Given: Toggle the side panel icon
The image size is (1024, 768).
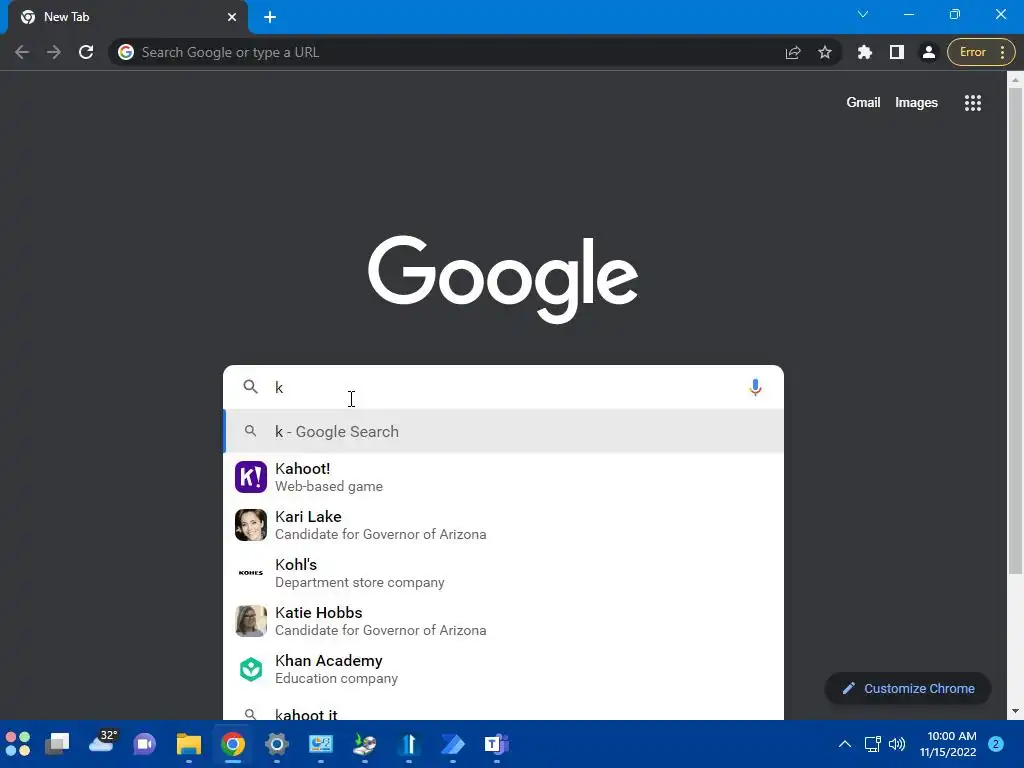Looking at the screenshot, I should (x=897, y=52).
